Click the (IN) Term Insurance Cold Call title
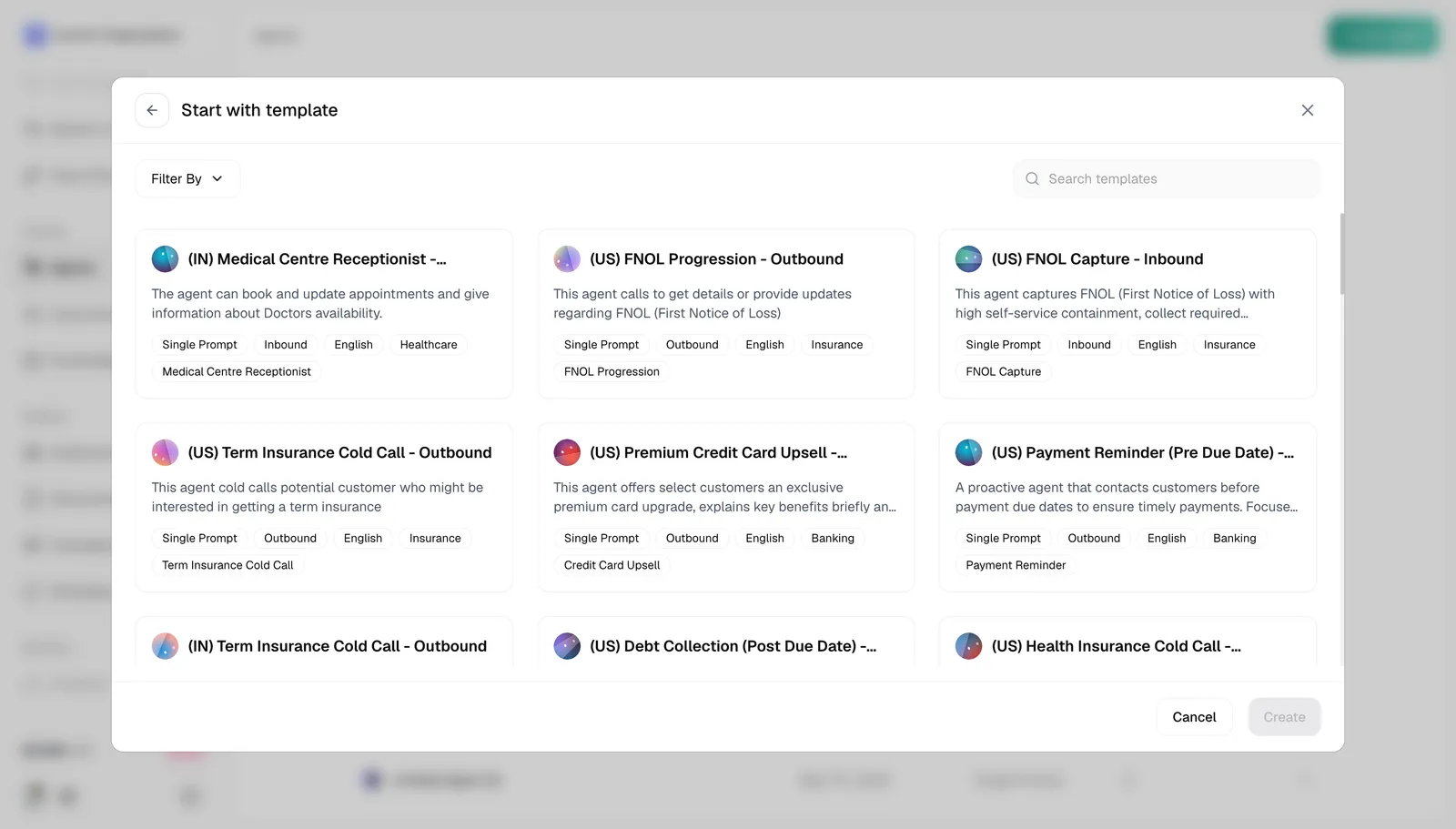This screenshot has height=829, width=1456. (337, 646)
